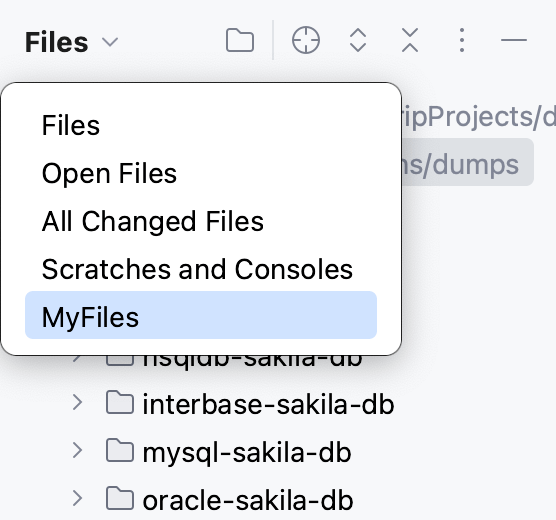556x520 pixels.
Task: Expand the interbase-sakila-db tree node
Action: tap(77, 403)
